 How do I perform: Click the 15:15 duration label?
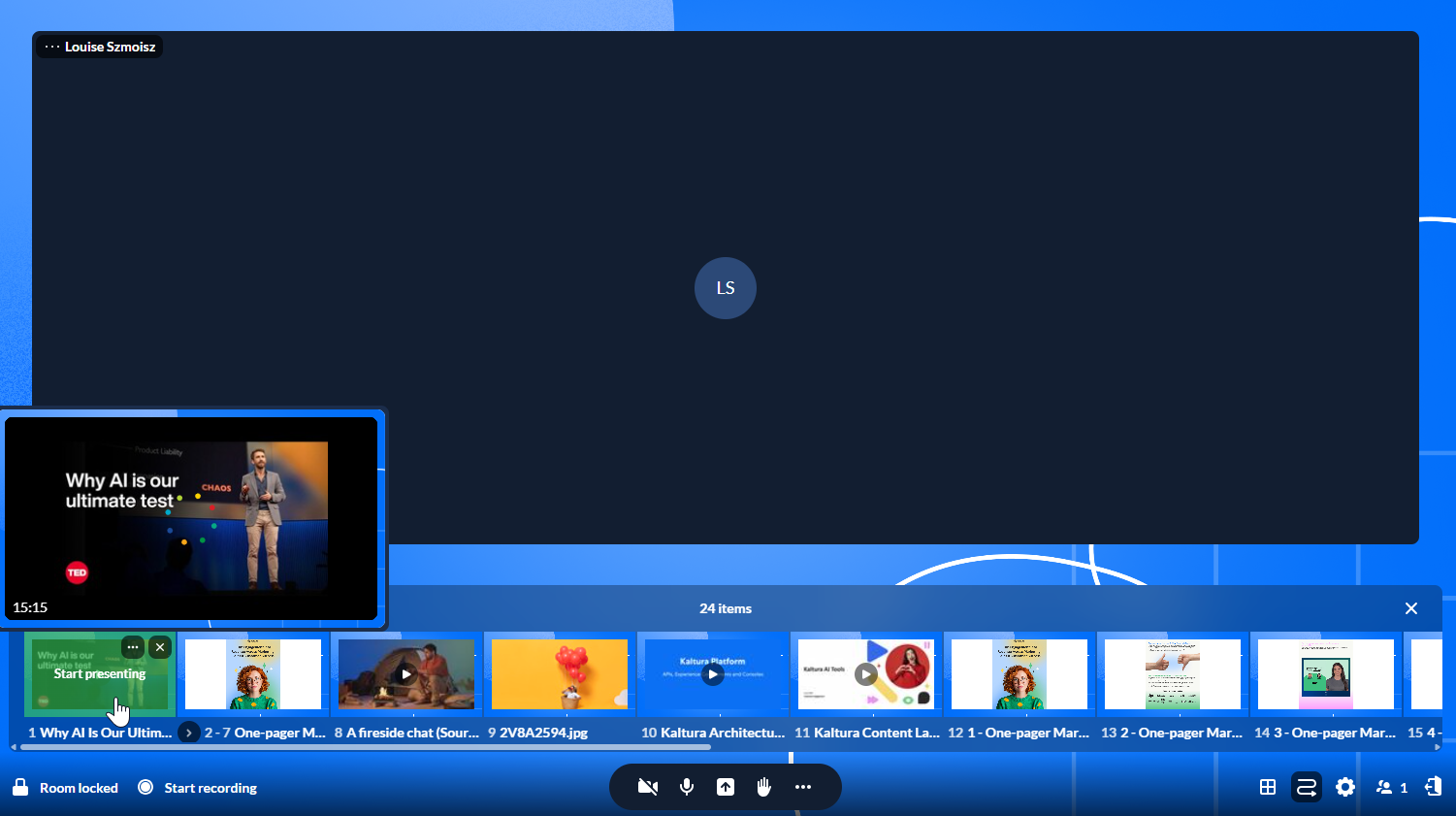(30, 607)
